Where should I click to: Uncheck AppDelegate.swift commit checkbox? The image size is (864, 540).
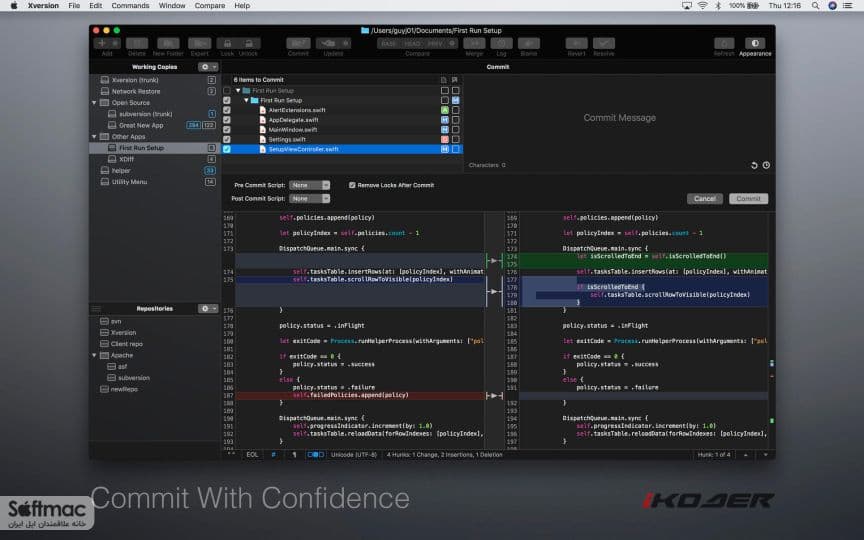click(x=226, y=120)
